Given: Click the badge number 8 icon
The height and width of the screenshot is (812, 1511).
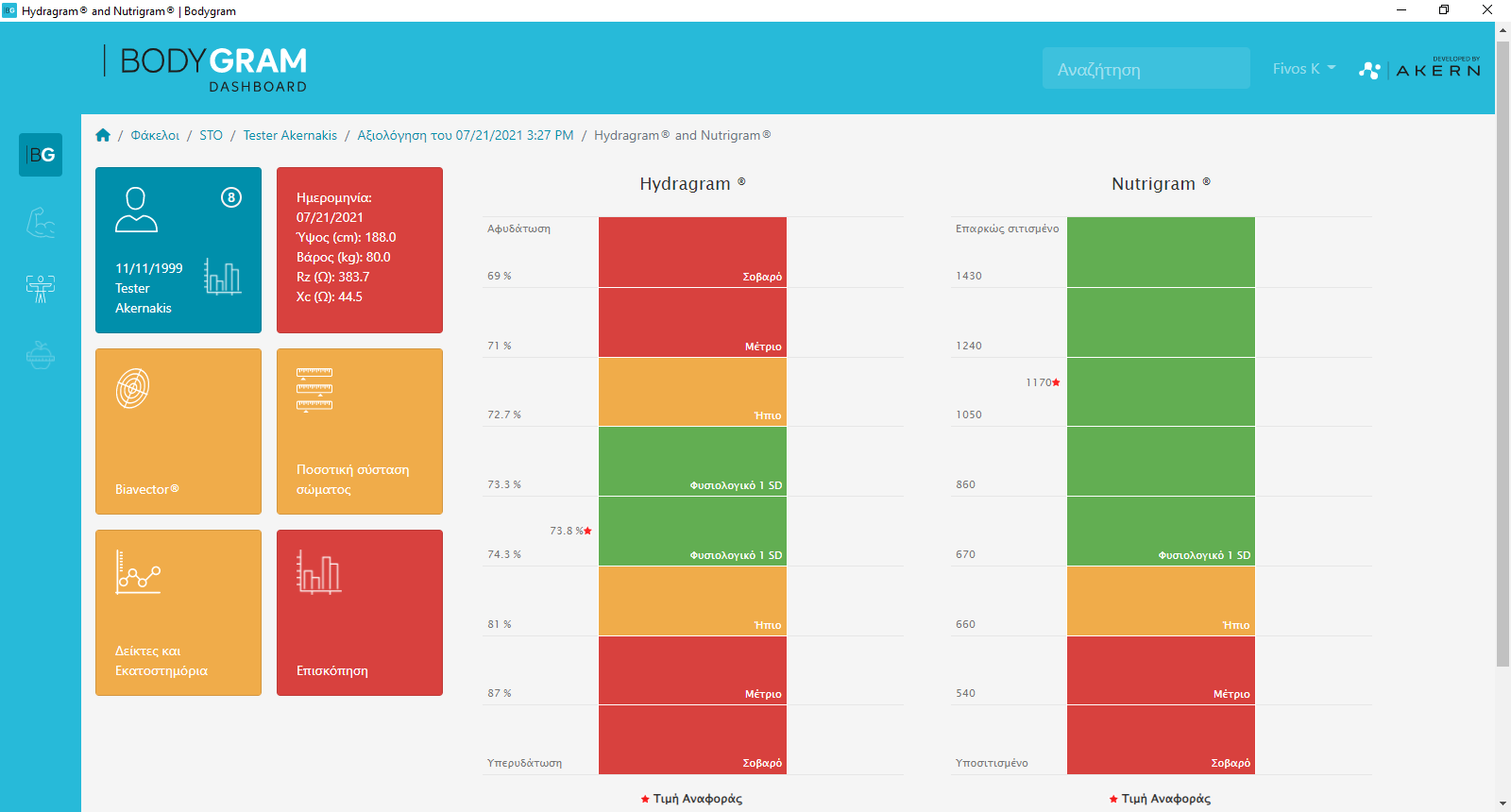Looking at the screenshot, I should [231, 197].
